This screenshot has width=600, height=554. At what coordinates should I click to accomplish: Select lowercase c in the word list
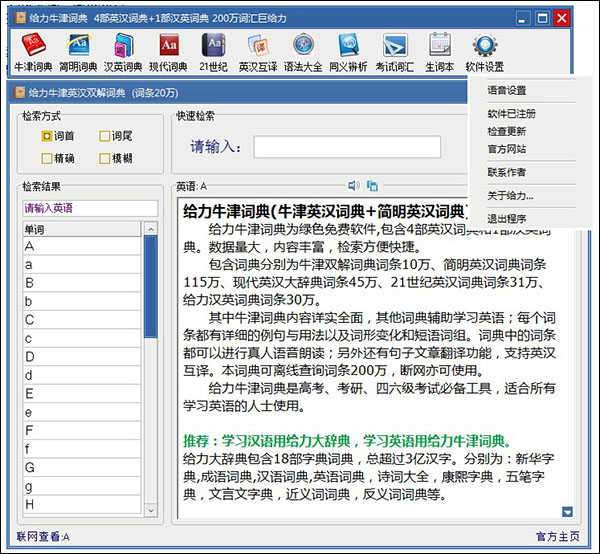pyautogui.click(x=82, y=338)
